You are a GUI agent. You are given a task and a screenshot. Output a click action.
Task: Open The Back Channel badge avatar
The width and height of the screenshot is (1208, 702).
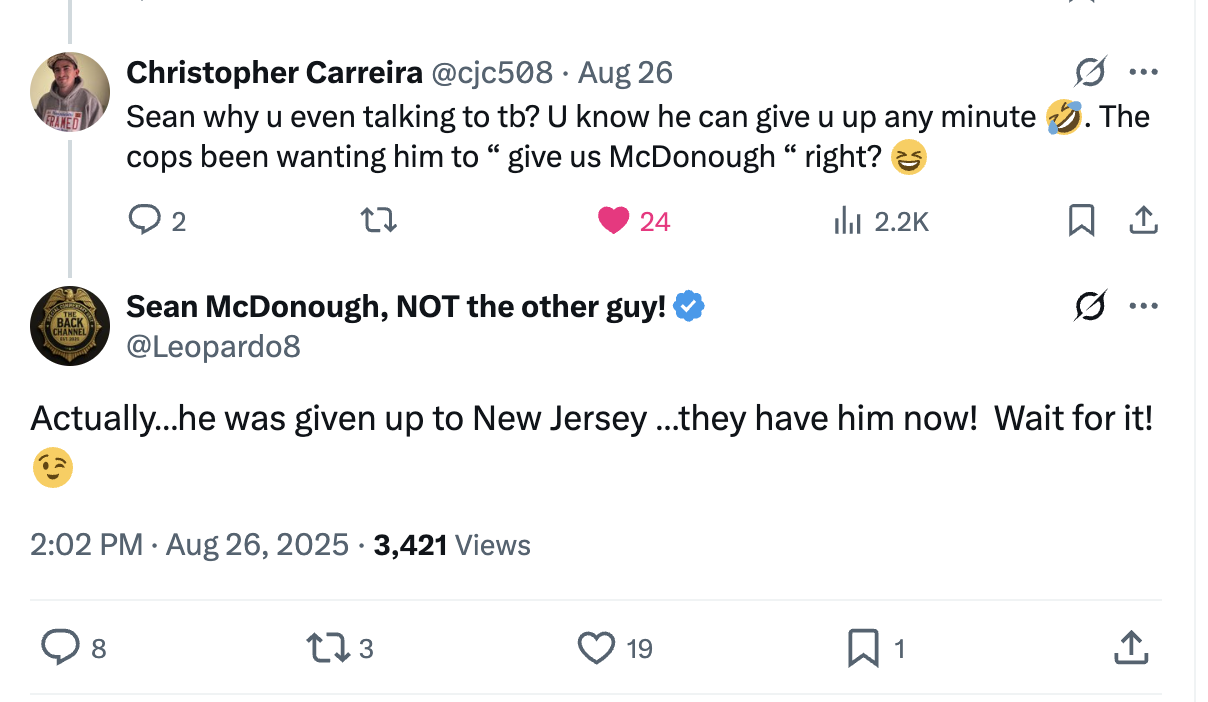click(70, 326)
